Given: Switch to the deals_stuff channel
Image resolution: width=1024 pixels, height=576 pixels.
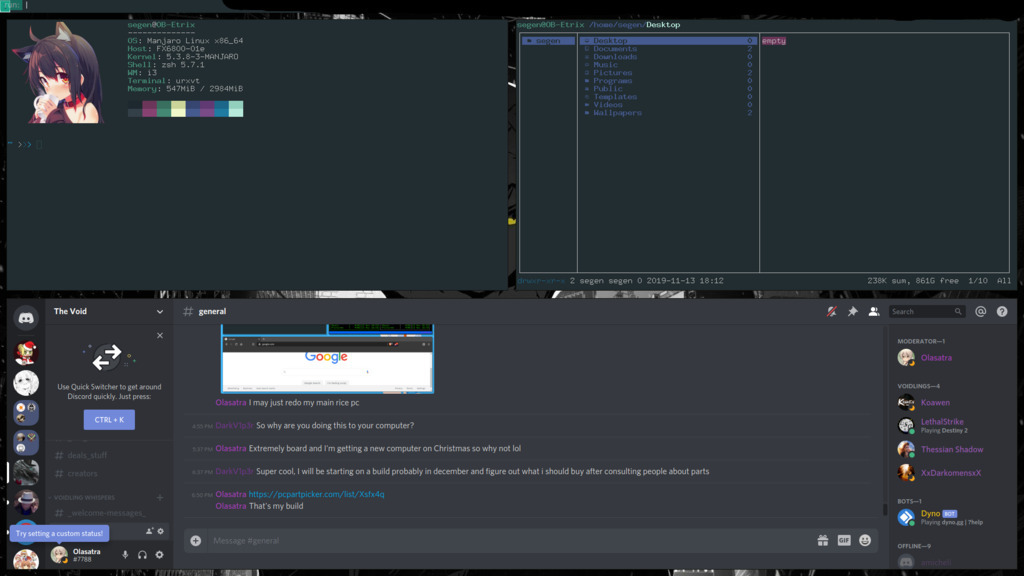Looking at the screenshot, I should tap(87, 455).
